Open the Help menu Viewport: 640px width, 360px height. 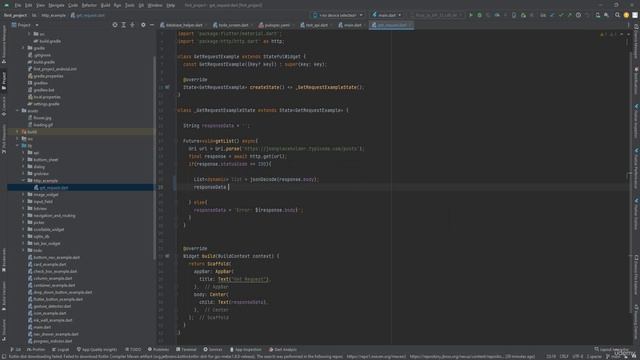tap(171, 5)
